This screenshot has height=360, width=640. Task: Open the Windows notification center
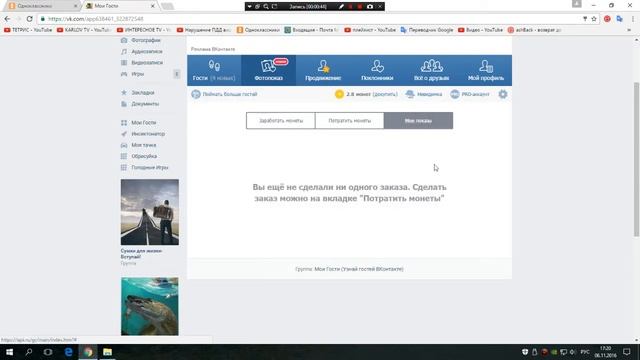click(x=627, y=352)
